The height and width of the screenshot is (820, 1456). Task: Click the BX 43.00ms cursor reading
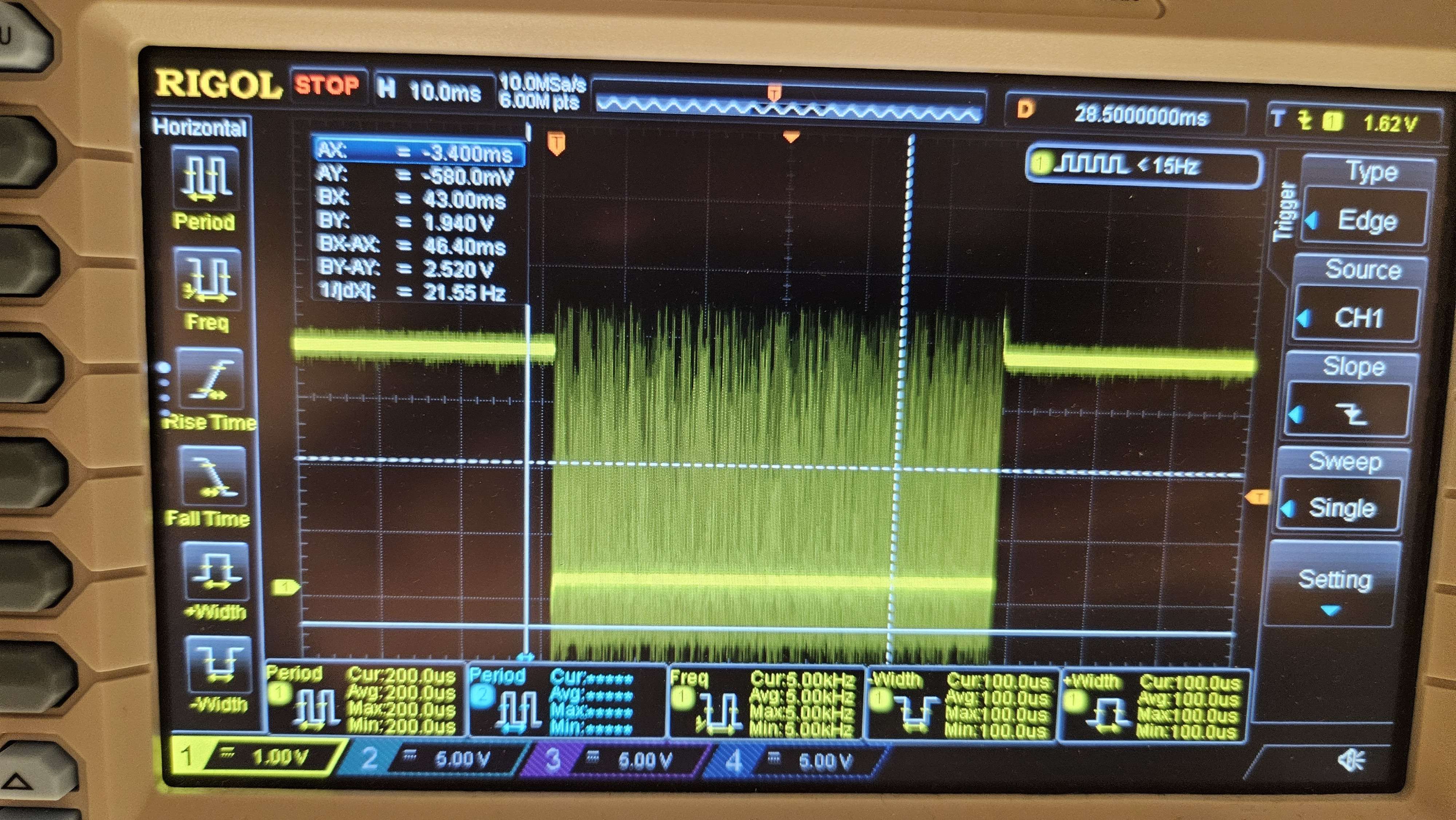tap(411, 199)
